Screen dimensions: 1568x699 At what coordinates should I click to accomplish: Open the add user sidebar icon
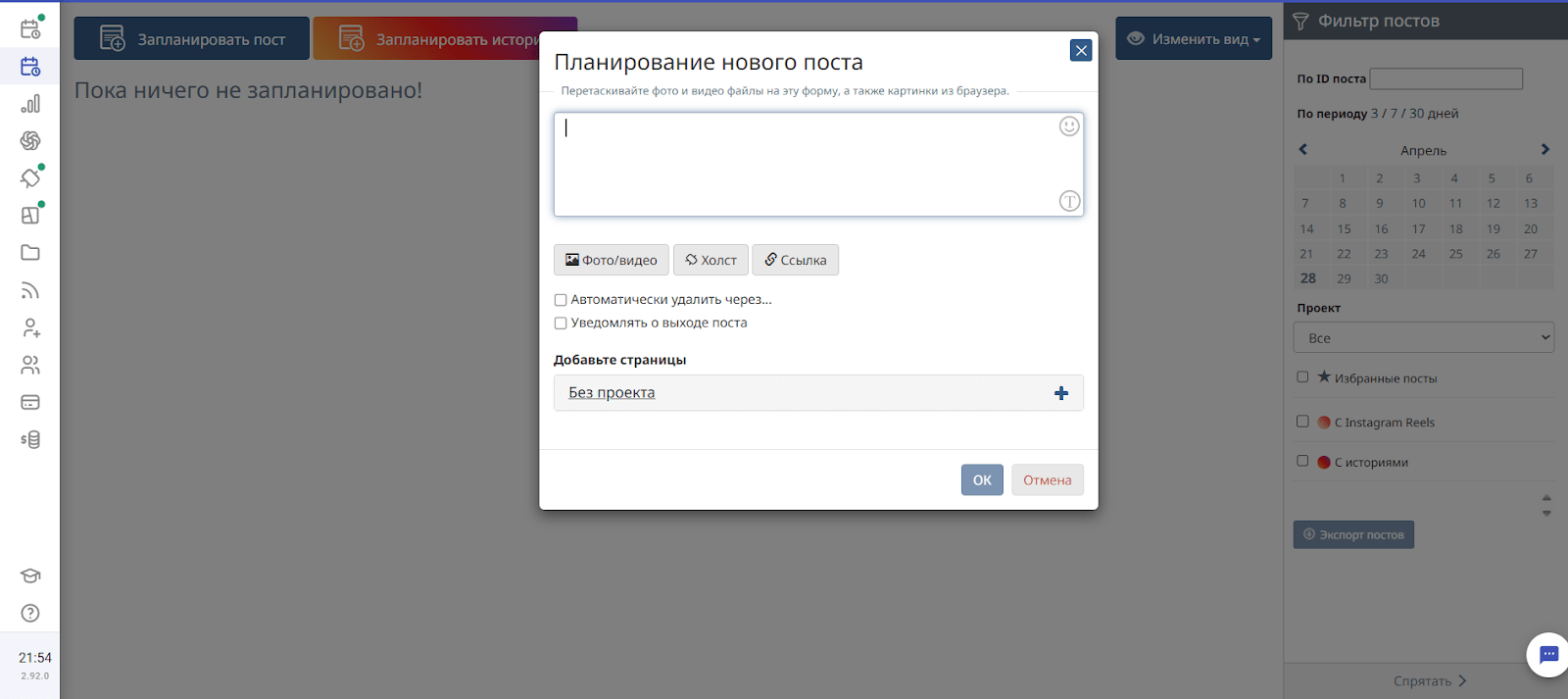[30, 327]
